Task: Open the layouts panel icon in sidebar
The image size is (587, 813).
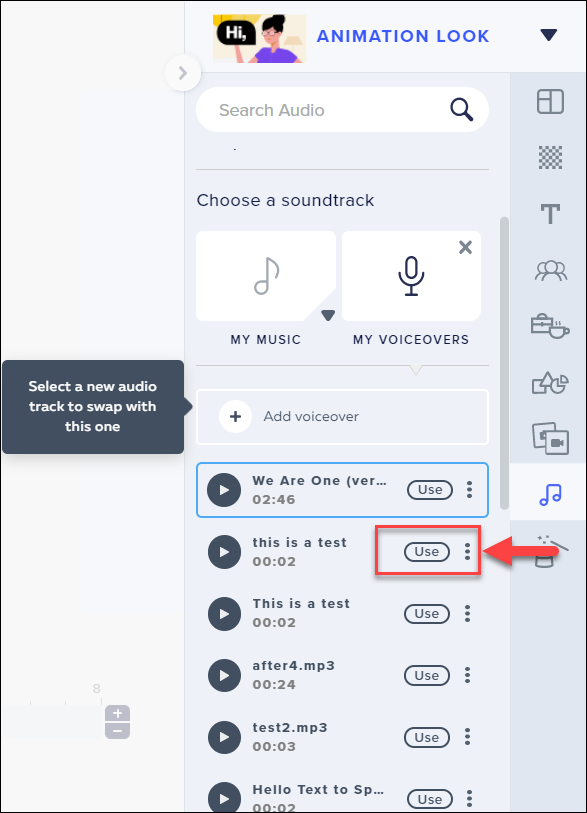Action: pos(550,101)
